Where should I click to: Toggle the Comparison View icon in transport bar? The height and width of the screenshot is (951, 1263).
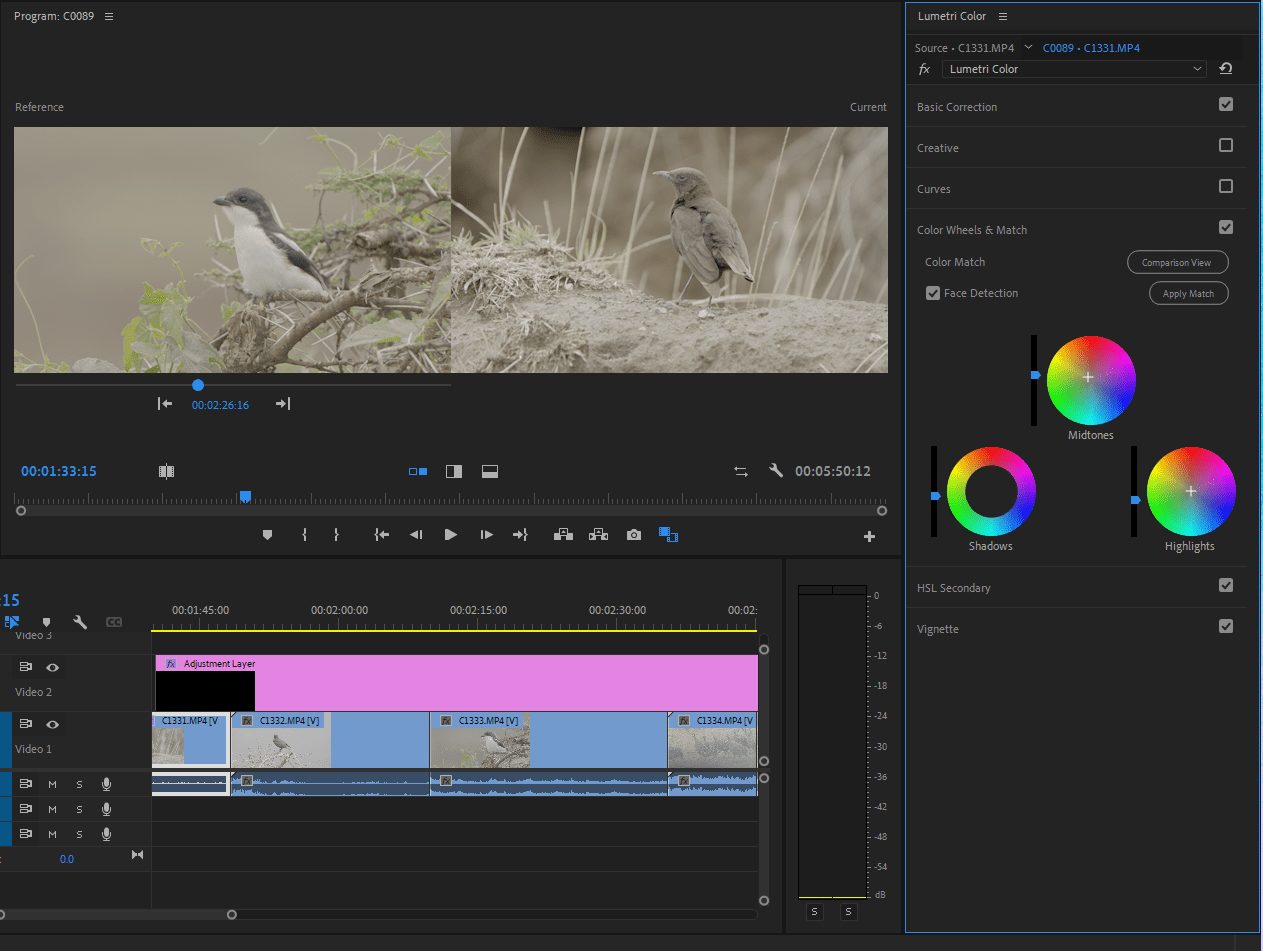[x=668, y=535]
